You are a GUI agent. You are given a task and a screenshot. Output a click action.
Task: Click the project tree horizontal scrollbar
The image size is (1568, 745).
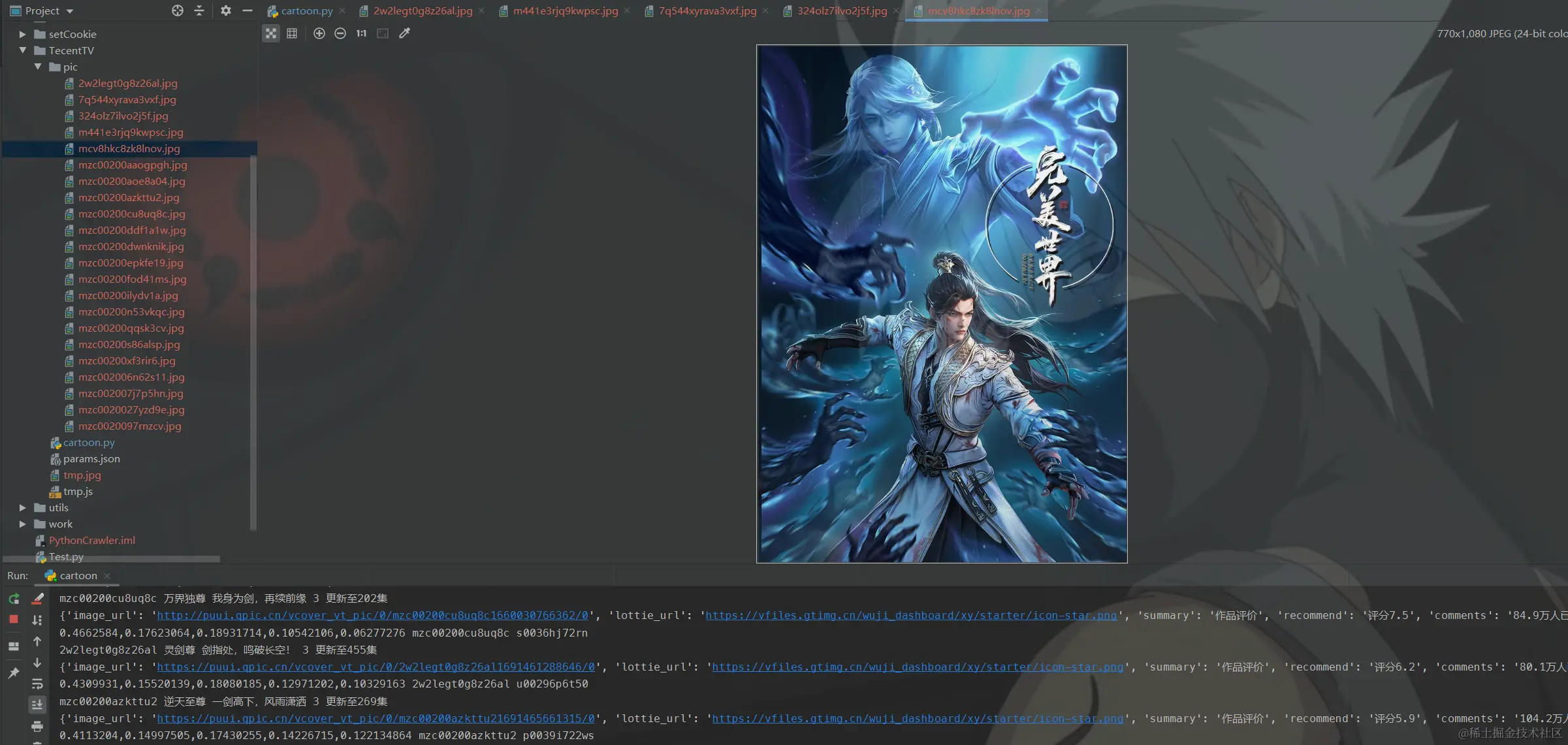(x=111, y=560)
